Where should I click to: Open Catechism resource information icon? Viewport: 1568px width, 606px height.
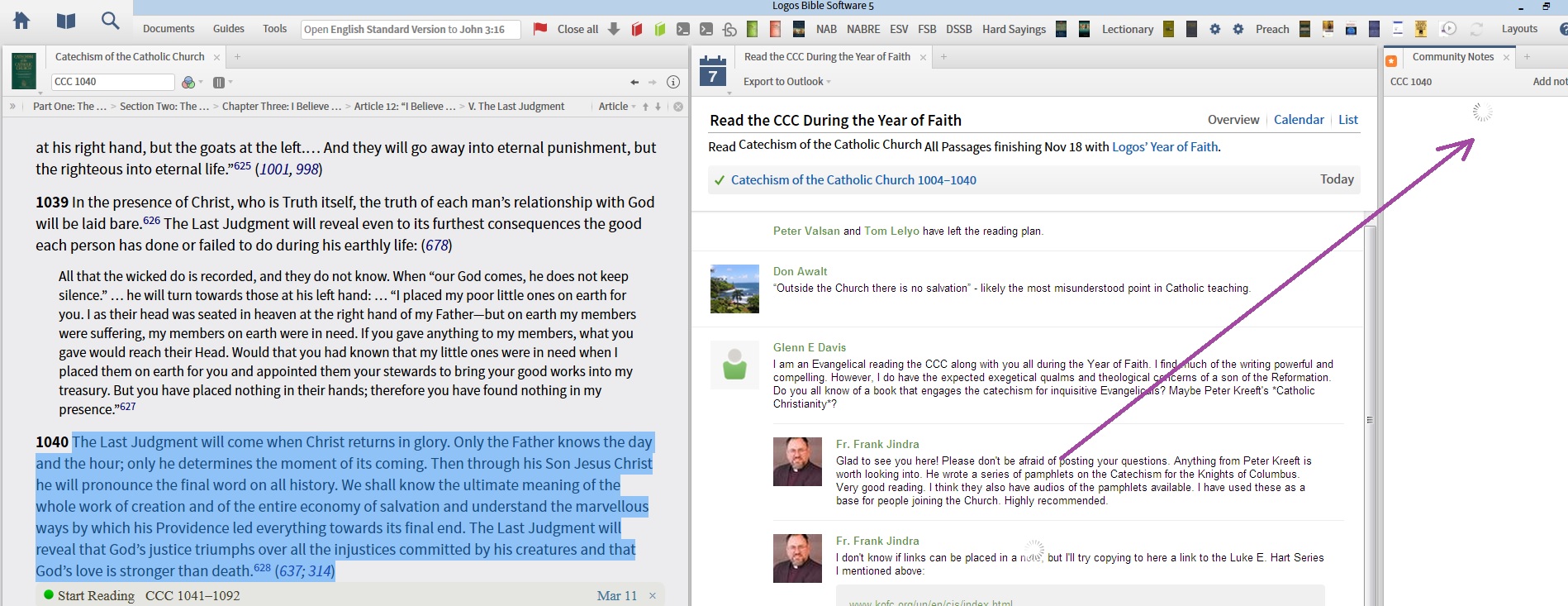click(x=673, y=82)
